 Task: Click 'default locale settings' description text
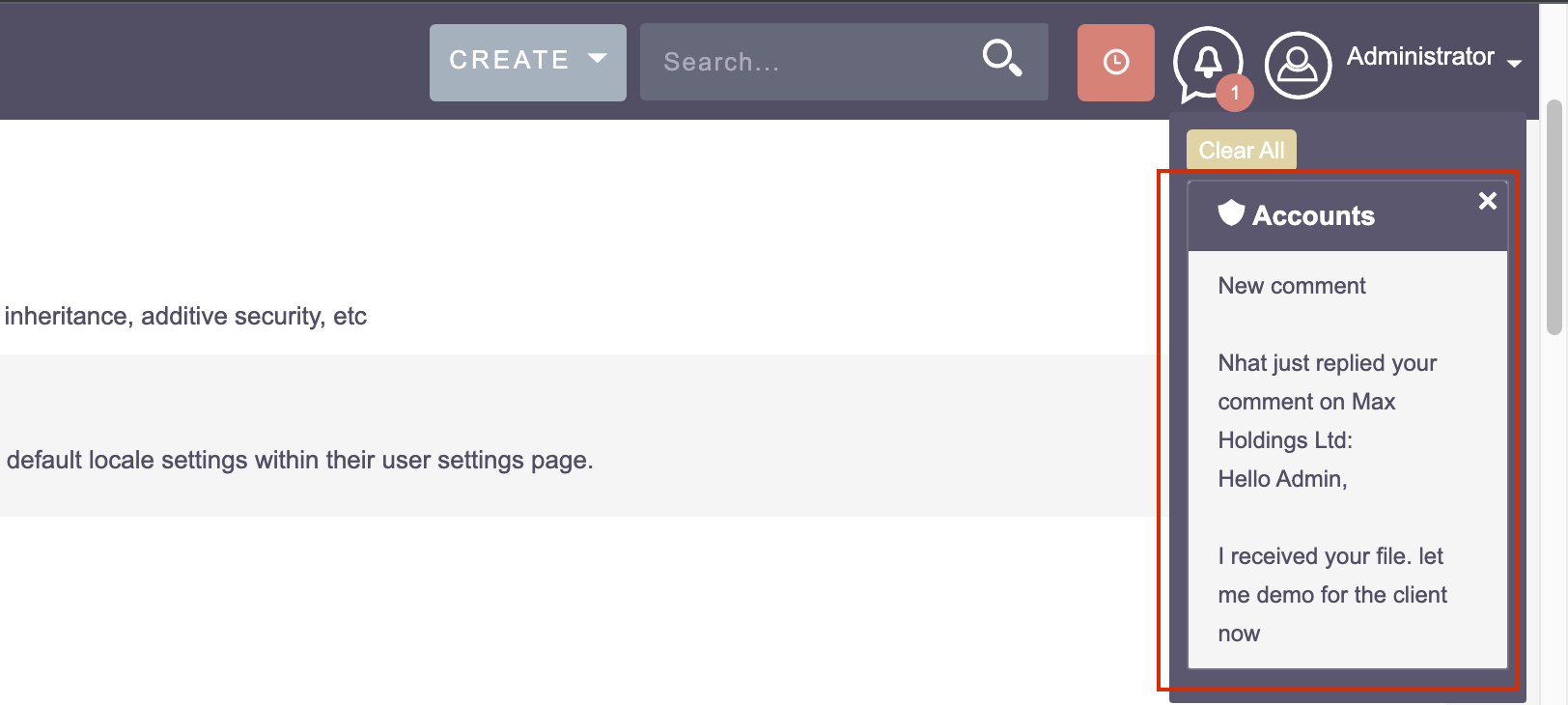tap(299, 460)
